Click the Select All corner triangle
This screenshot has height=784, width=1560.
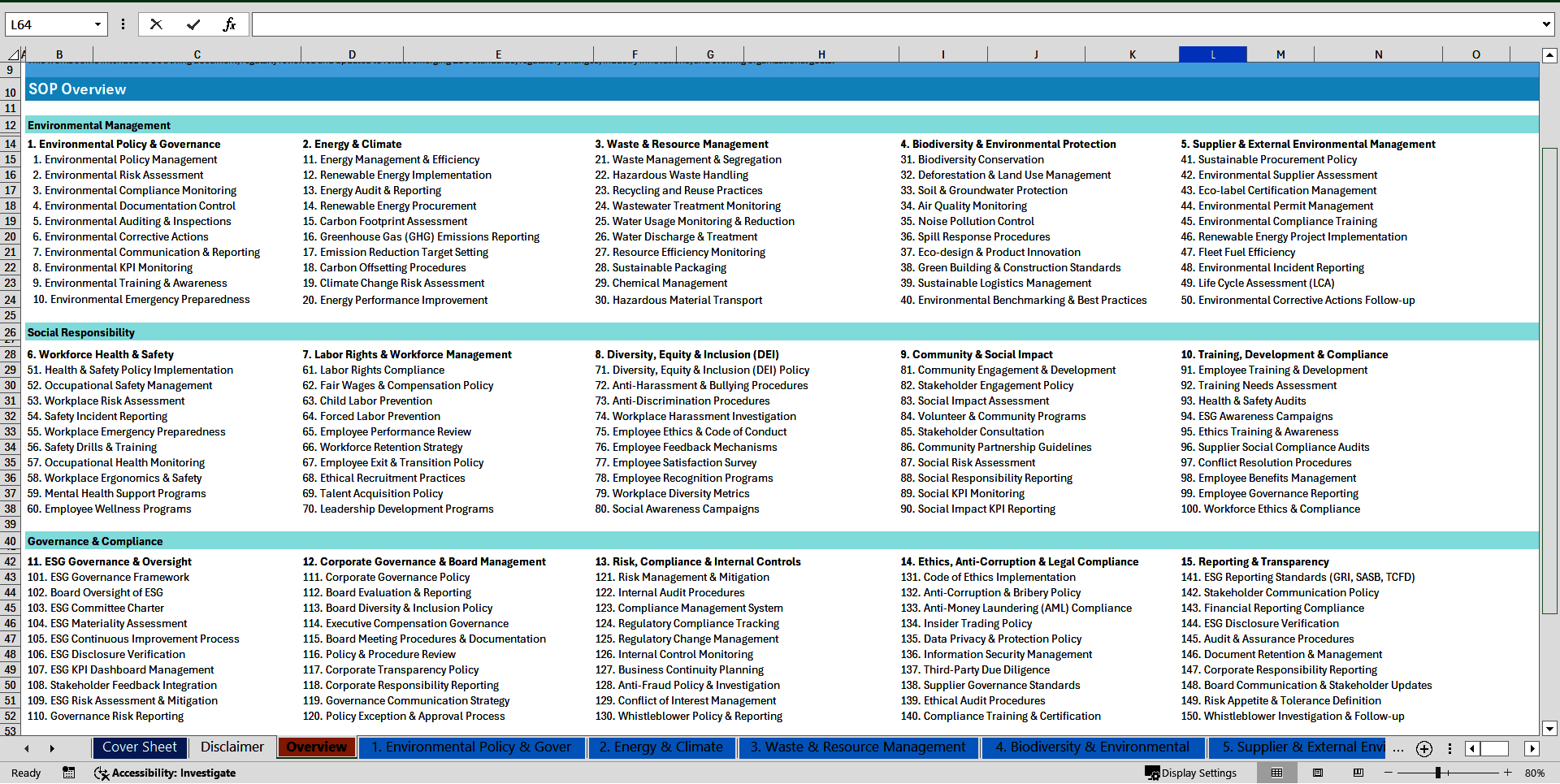(14, 54)
